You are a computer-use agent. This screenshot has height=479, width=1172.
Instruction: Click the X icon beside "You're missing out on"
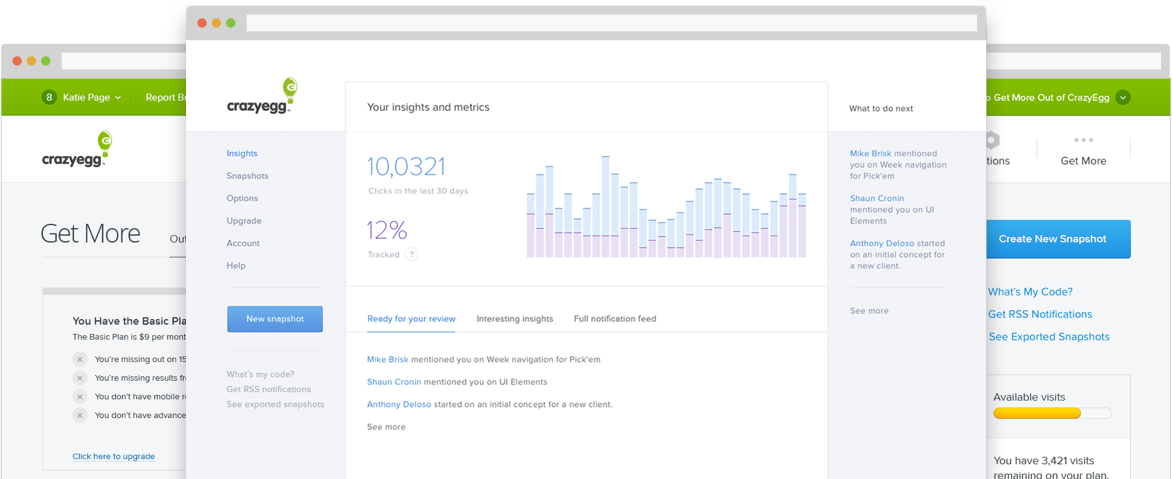80,359
